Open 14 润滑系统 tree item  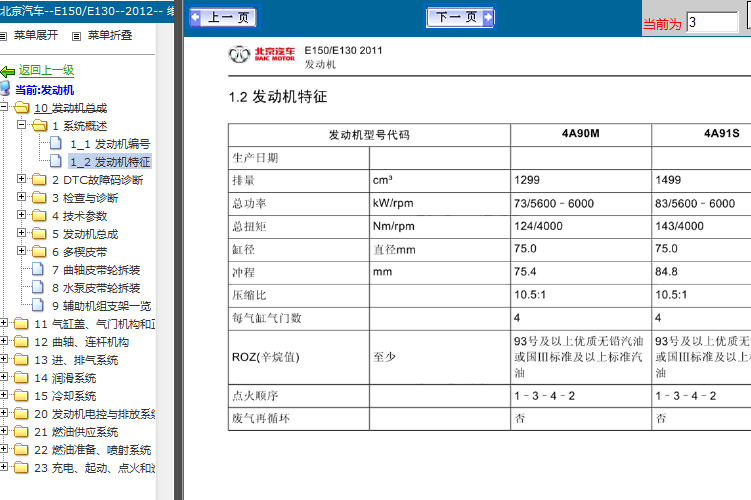pyautogui.click(x=65, y=378)
